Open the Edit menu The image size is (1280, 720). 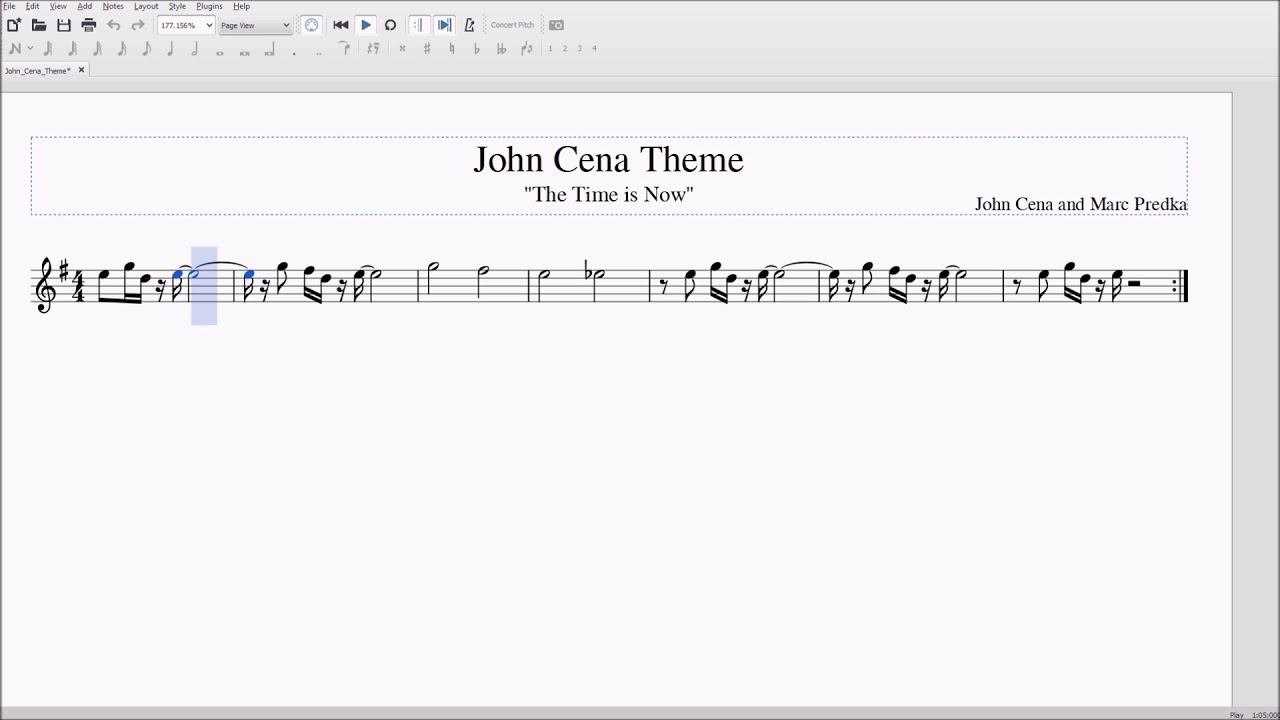[x=33, y=6]
